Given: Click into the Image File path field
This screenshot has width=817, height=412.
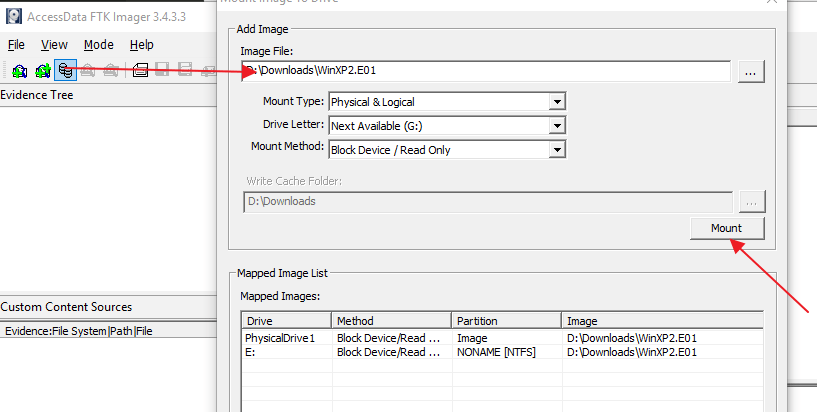Looking at the screenshot, I should (x=486, y=71).
